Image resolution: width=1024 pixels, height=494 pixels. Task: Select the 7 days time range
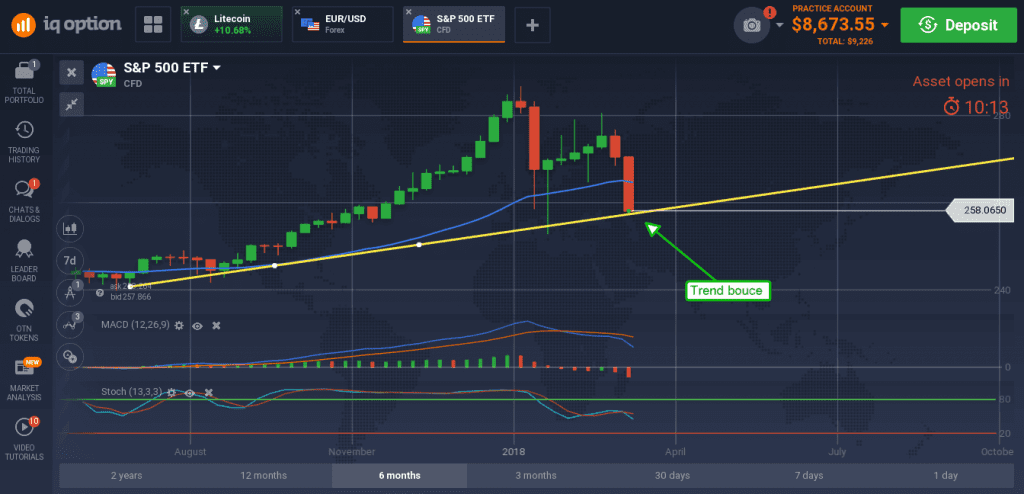[x=808, y=475]
